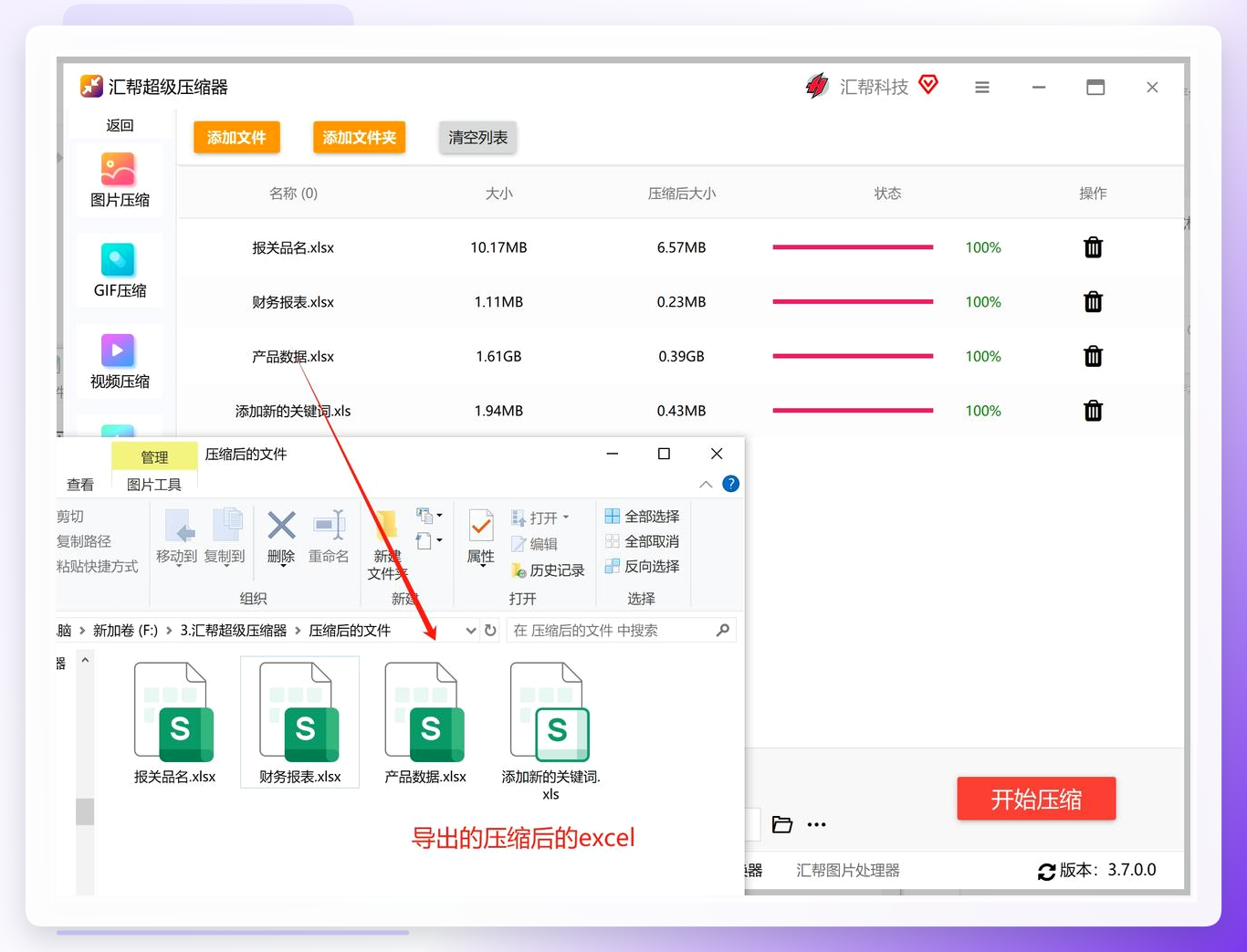
Task: Select the 图片工具 tab
Action: [154, 485]
